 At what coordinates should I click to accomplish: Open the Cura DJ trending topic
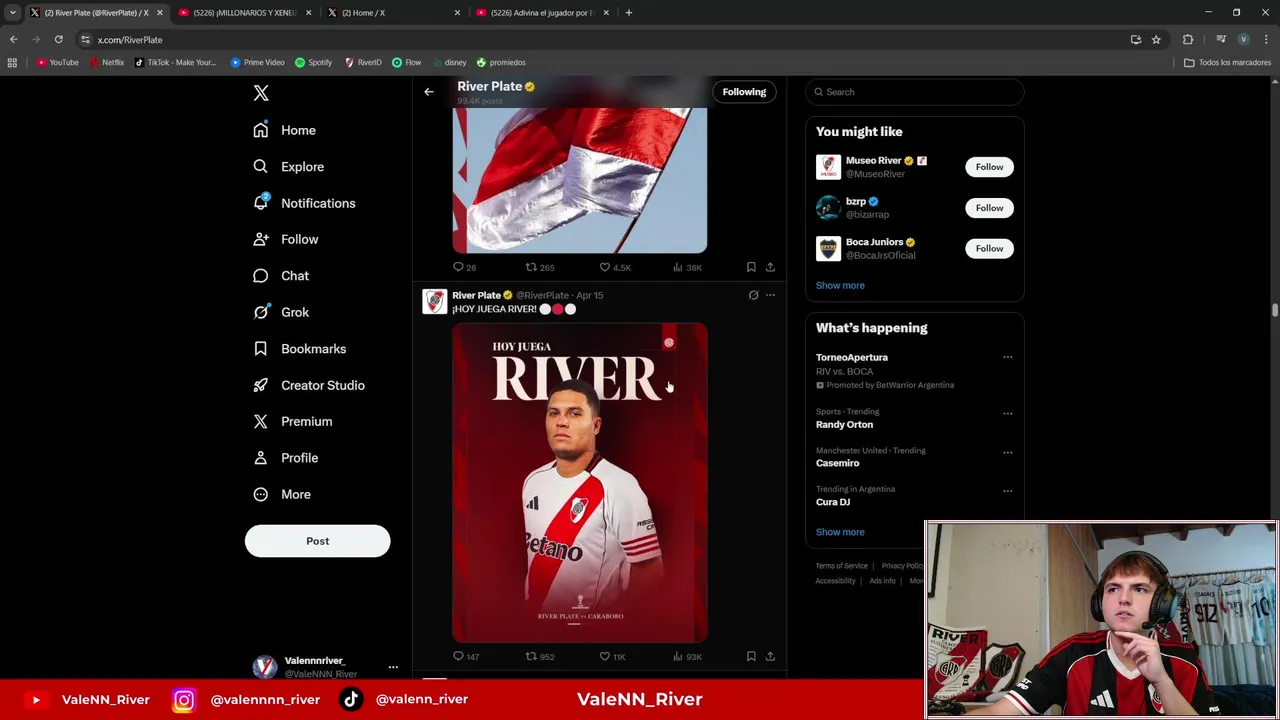click(x=833, y=502)
